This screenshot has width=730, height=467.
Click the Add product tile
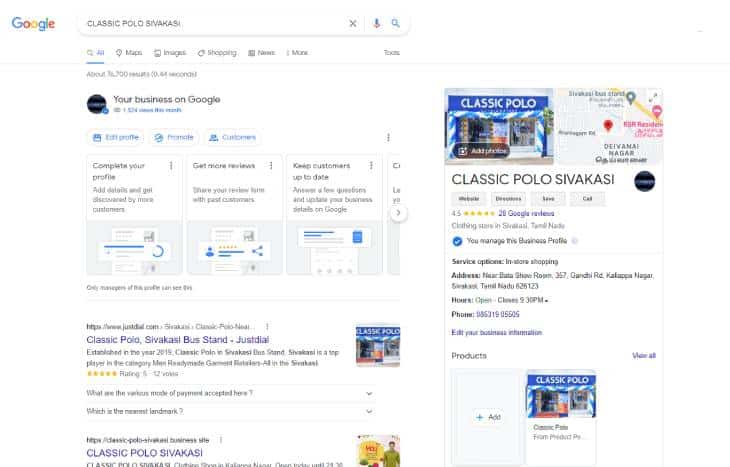[488, 417]
